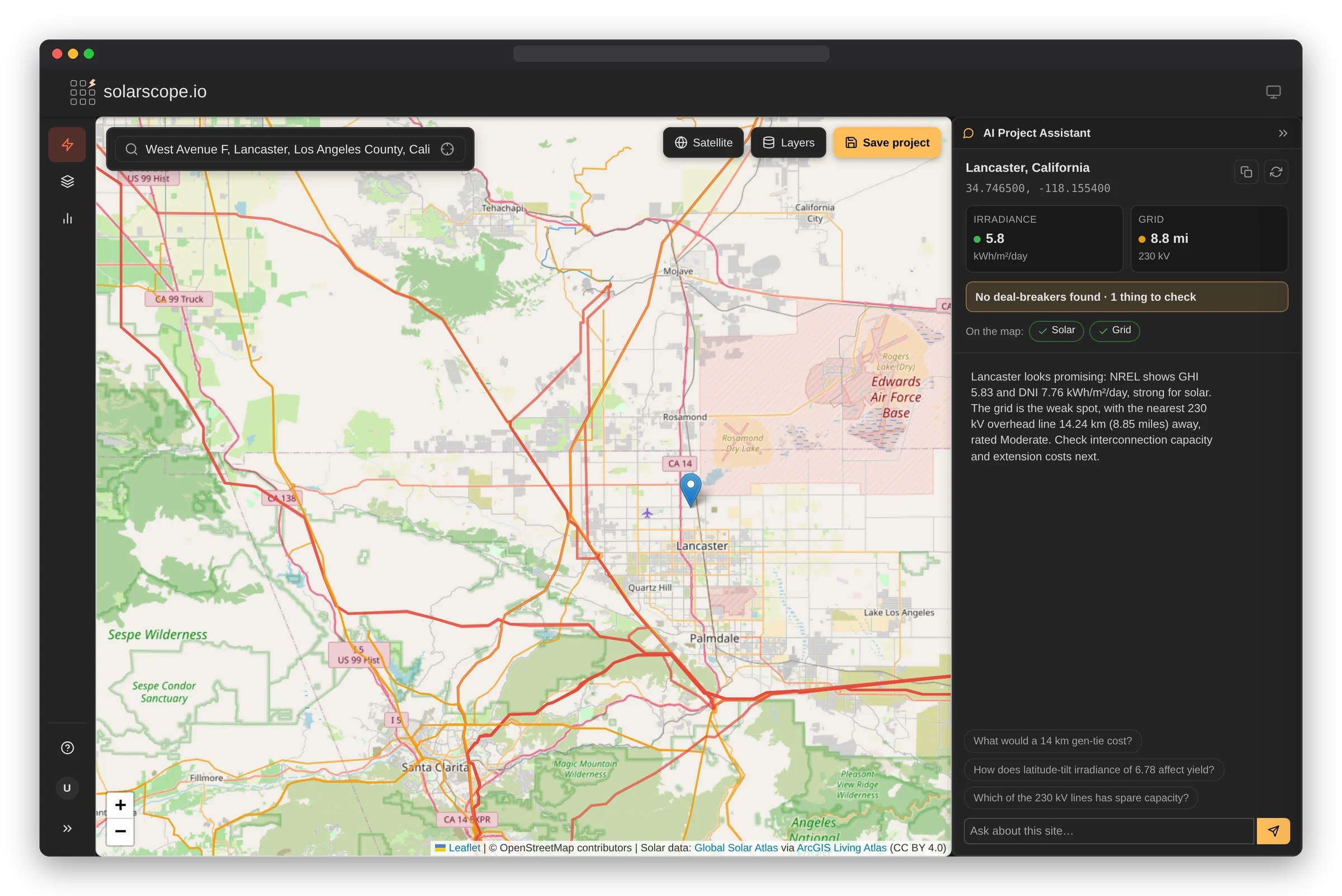Image resolution: width=1342 pixels, height=896 pixels.
Task: Click the coordinates 34.746500, -118.155400
Action: (x=1037, y=188)
